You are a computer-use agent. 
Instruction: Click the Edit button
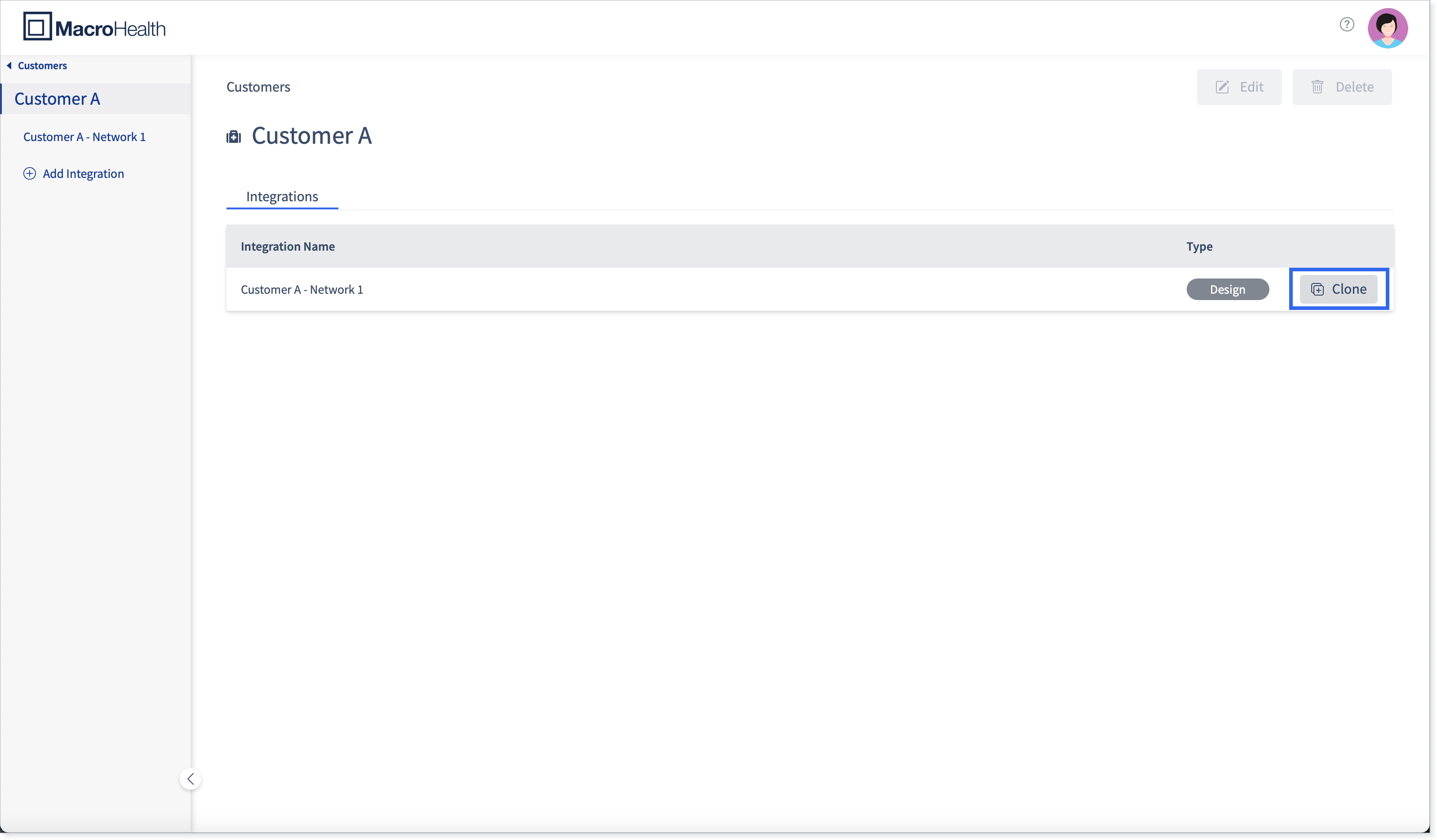pyautogui.click(x=1239, y=87)
